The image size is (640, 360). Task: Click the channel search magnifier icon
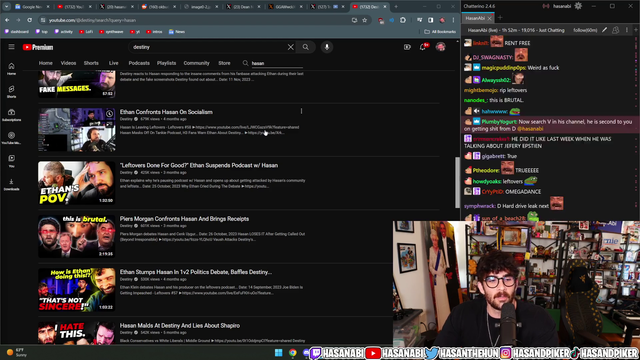(245, 63)
